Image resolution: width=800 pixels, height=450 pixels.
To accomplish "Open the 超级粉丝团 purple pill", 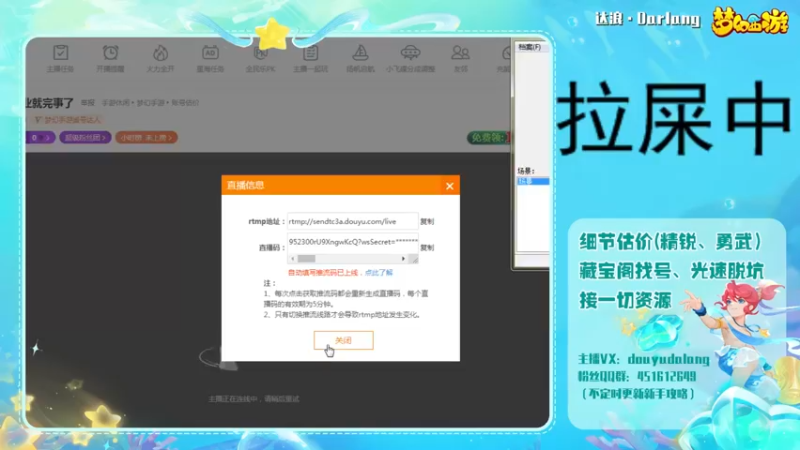I will coord(85,137).
